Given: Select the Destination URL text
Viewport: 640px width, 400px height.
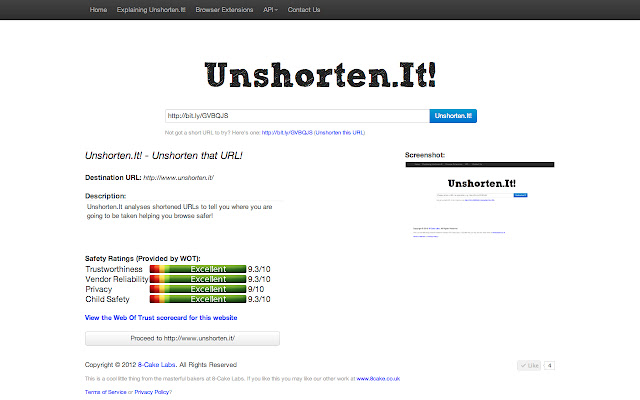Looking at the screenshot, I should click(x=178, y=178).
